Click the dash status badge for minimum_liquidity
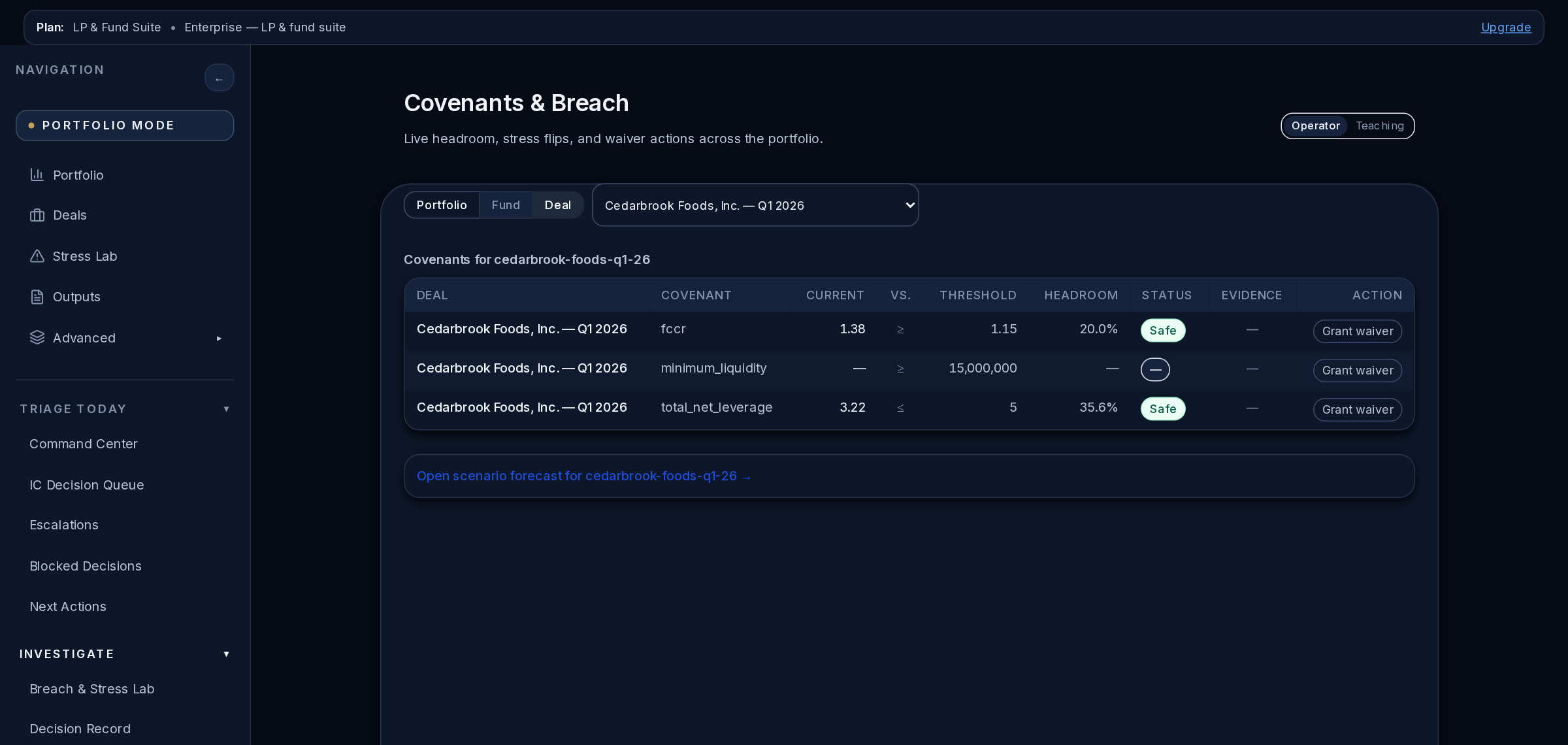This screenshot has height=745, width=1568. [x=1155, y=370]
